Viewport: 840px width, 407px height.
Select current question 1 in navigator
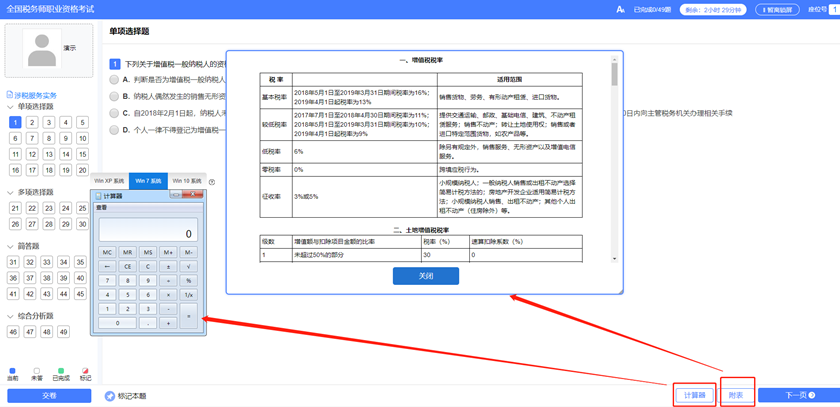pos(16,123)
